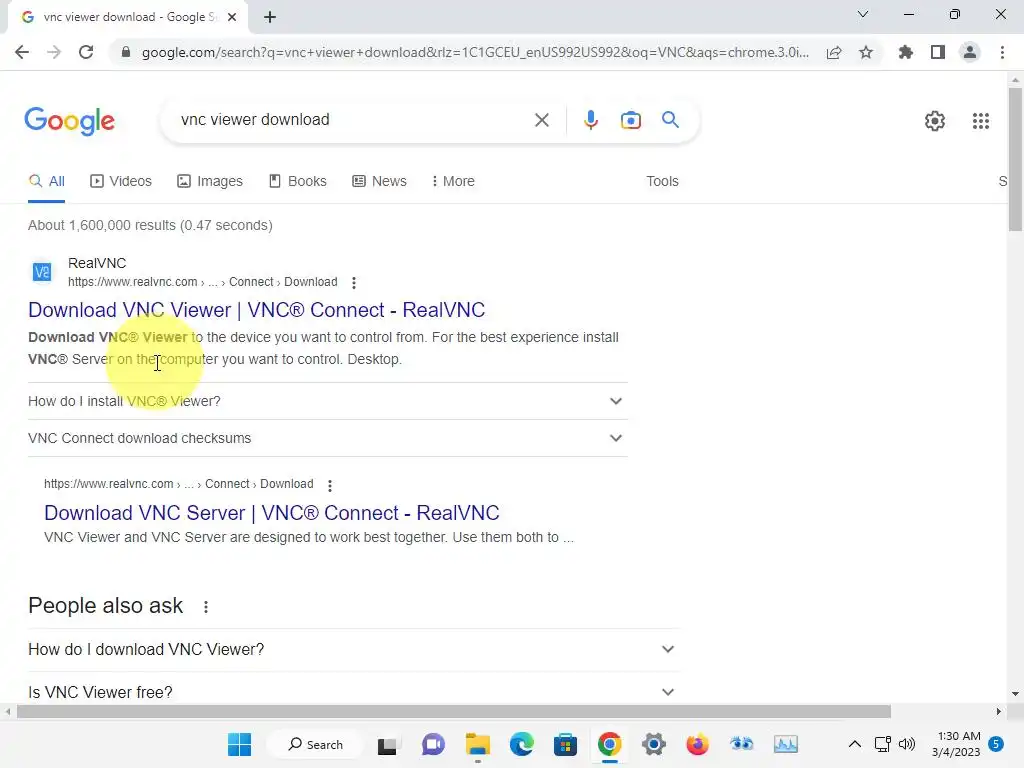This screenshot has height=768, width=1024.
Task: Expand VNC Connect download checksums
Action: point(327,438)
